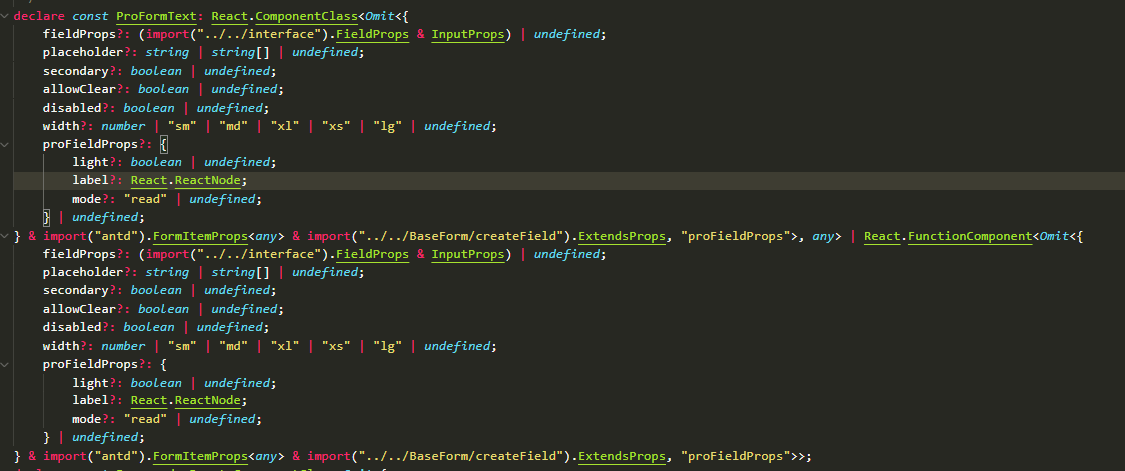
Task: Click "proFieldProps" string on the final '>>;' line
Action: (735, 456)
